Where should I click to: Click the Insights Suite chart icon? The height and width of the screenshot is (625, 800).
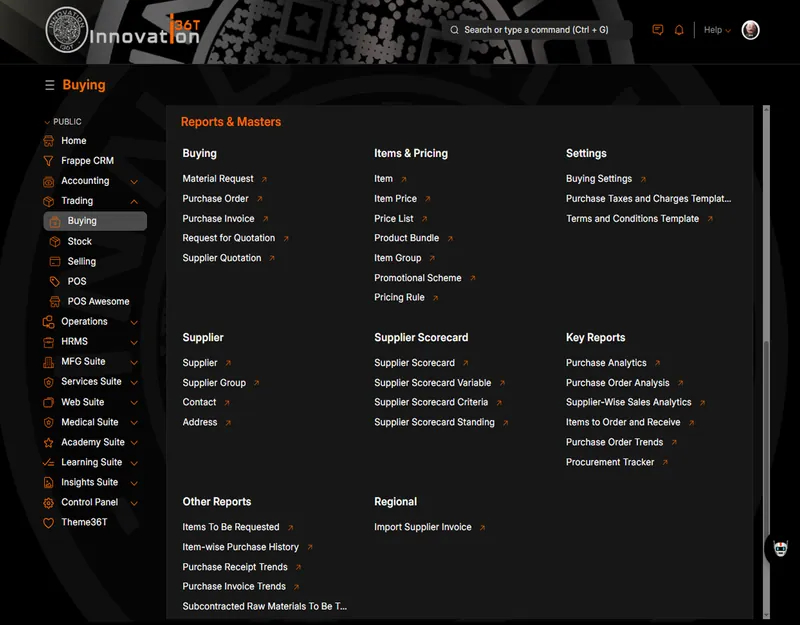(48, 483)
